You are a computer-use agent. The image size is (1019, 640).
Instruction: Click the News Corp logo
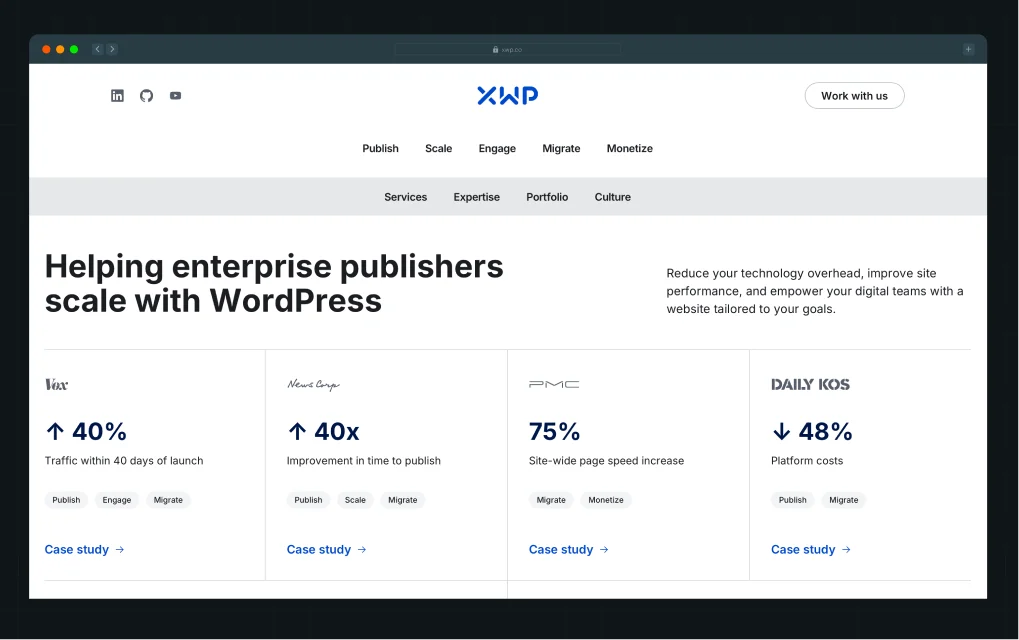(x=313, y=384)
